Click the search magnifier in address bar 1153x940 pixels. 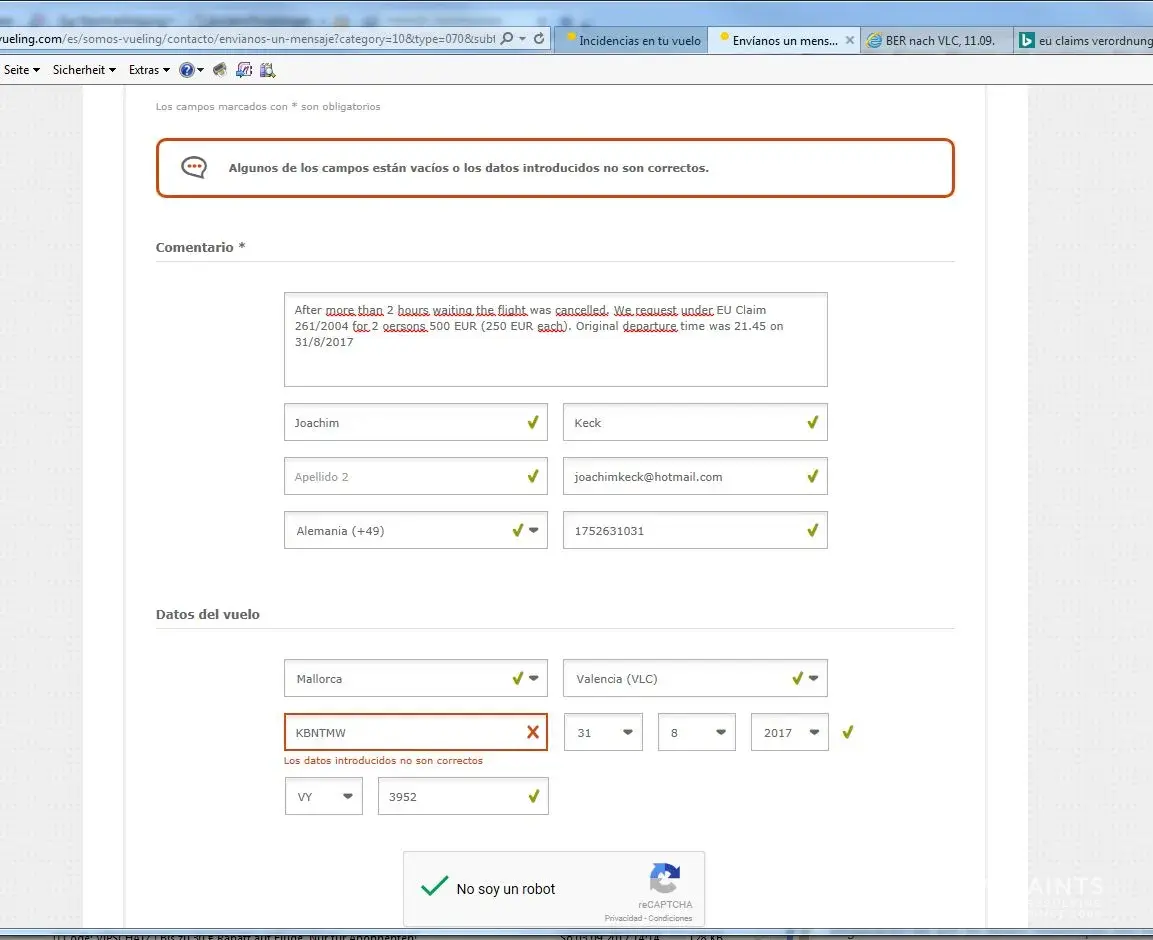tap(507, 39)
